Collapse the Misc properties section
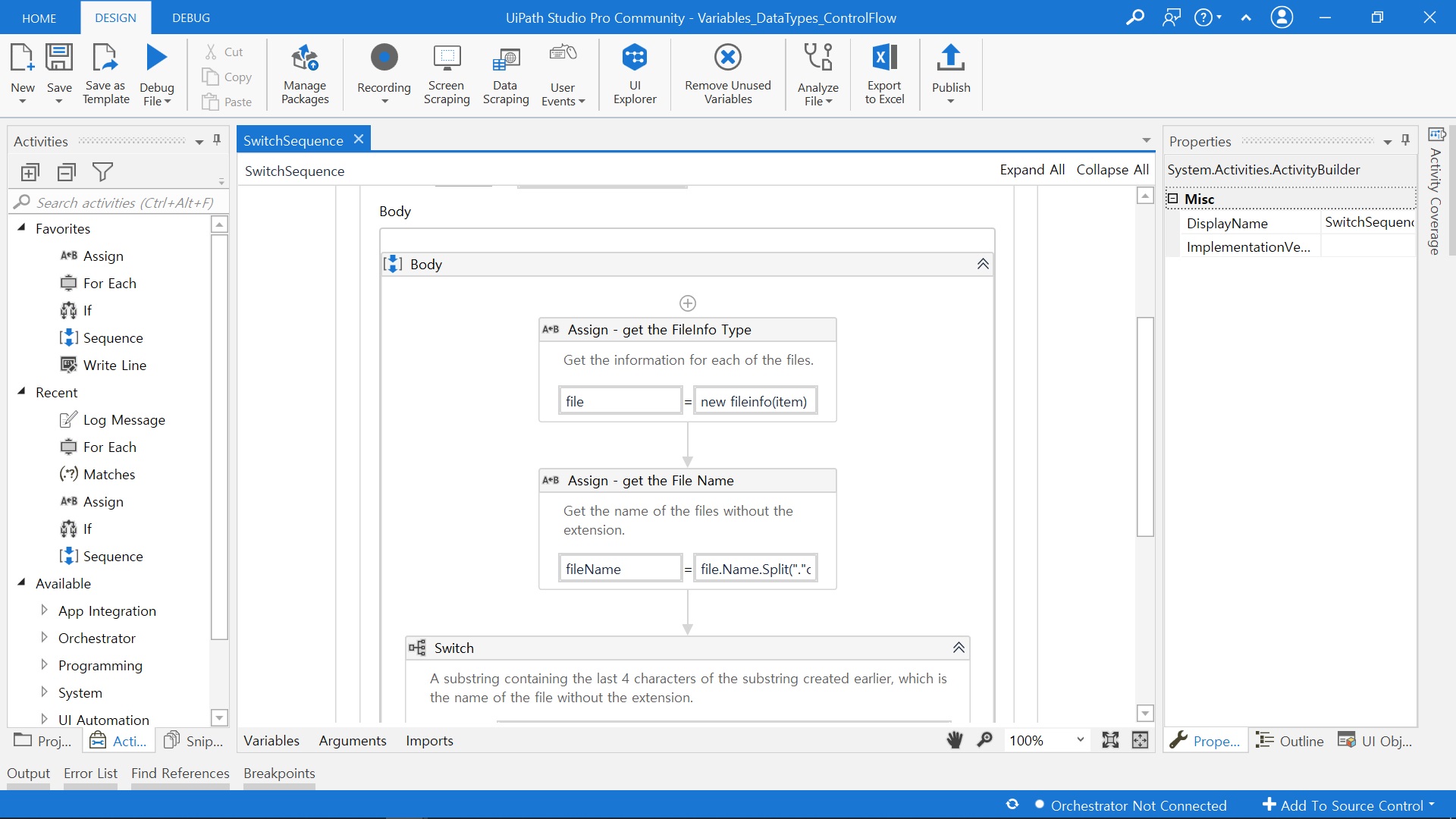This screenshot has height=819, width=1456. click(1172, 199)
